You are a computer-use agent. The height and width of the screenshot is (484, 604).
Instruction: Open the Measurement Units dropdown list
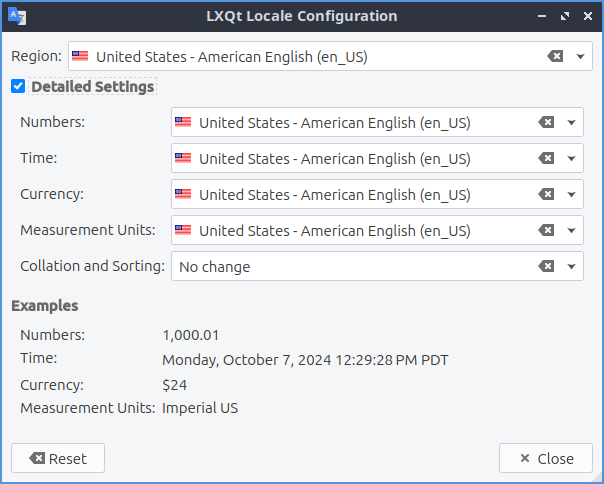tap(572, 231)
